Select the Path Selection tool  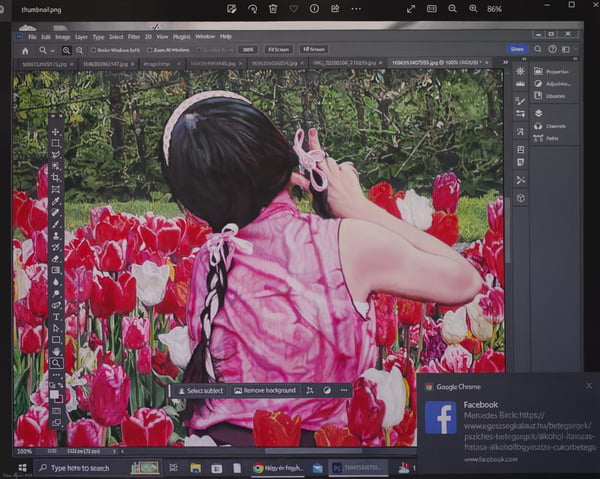pos(56,328)
